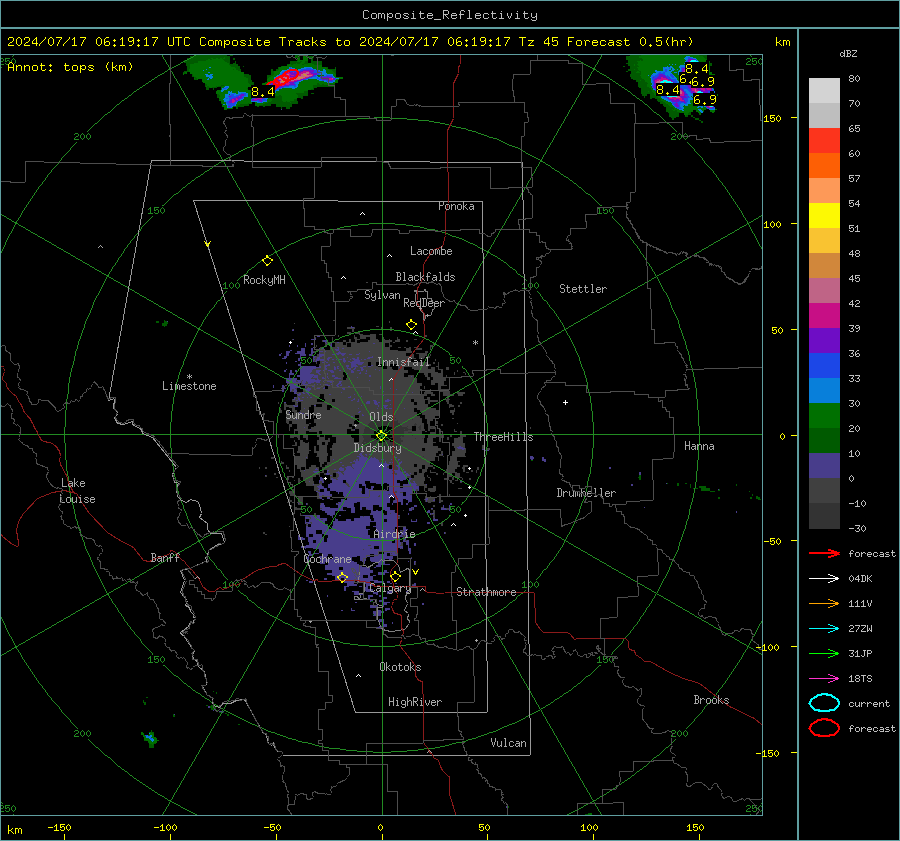Click yellow diamond marker near RedDeer
900x841 pixels.
pos(411,325)
